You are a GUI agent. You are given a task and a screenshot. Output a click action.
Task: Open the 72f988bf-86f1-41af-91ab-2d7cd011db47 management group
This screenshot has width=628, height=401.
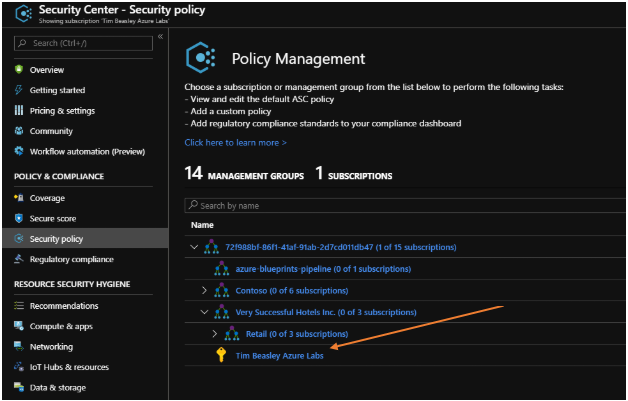tap(341, 247)
